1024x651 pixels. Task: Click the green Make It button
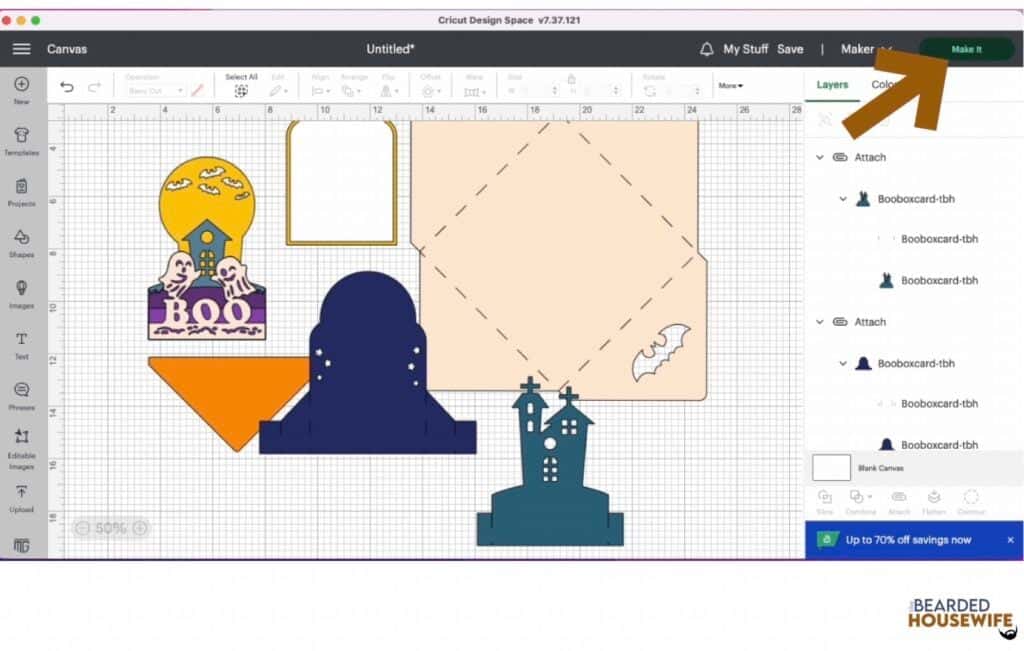click(x=966, y=49)
